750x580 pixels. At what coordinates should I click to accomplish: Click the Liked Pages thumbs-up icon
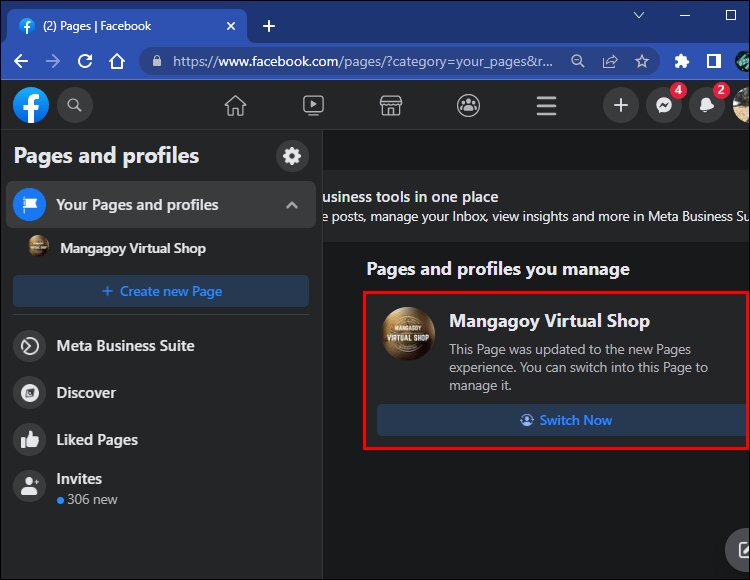pos(30,440)
